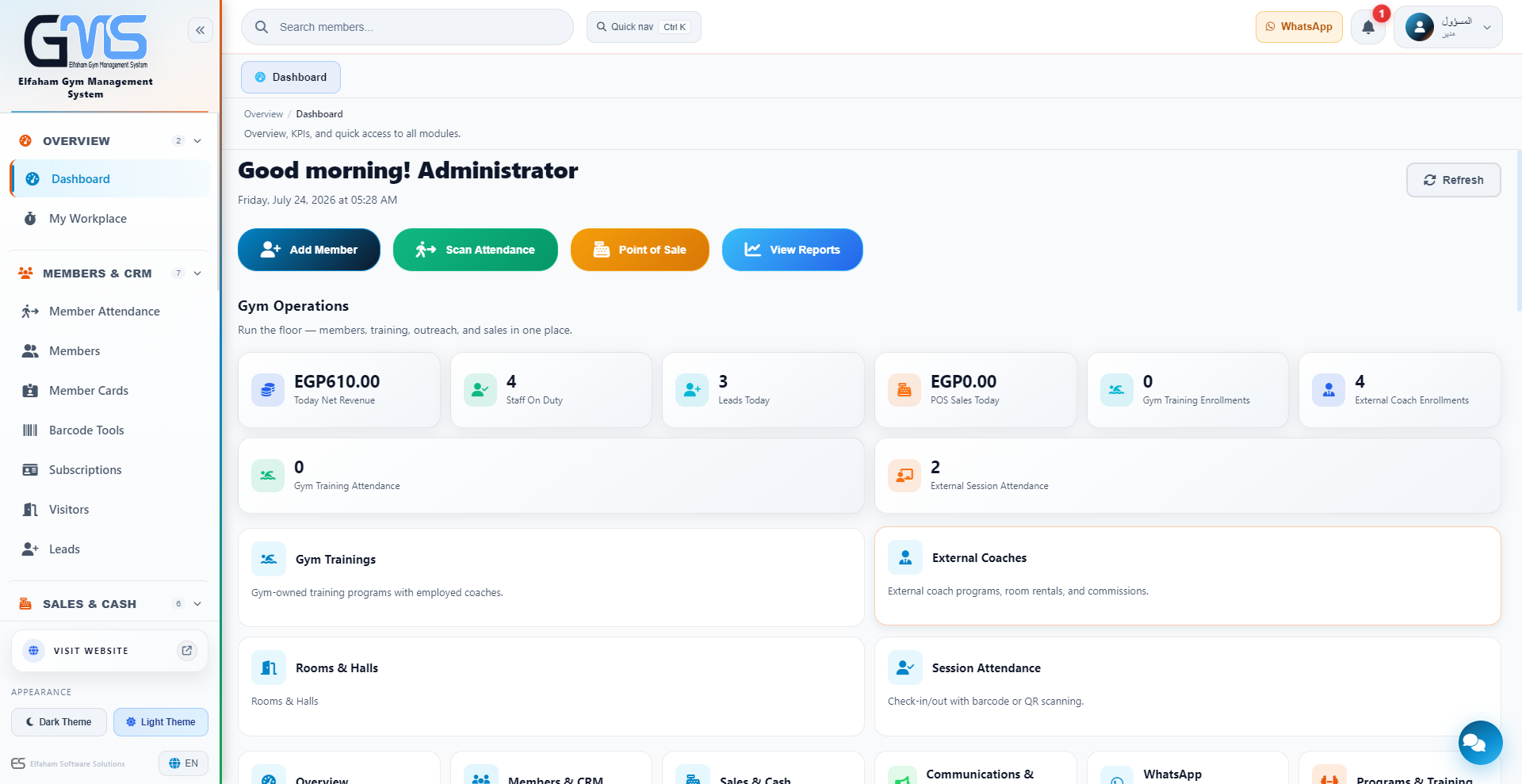Open the Members & CRM module card
The height and width of the screenshot is (784, 1522).
tap(551, 768)
